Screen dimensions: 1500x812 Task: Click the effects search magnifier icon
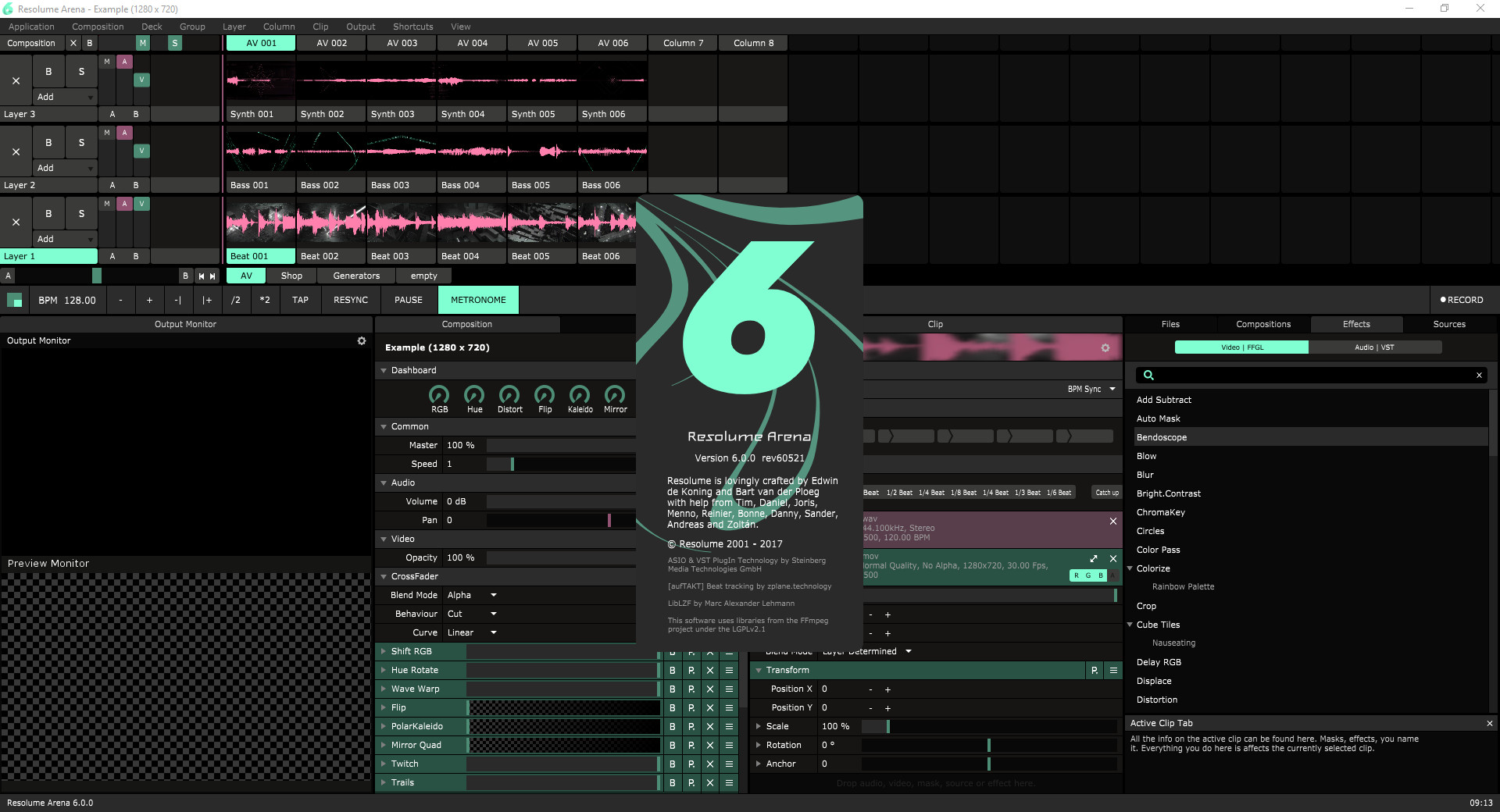tap(1148, 376)
